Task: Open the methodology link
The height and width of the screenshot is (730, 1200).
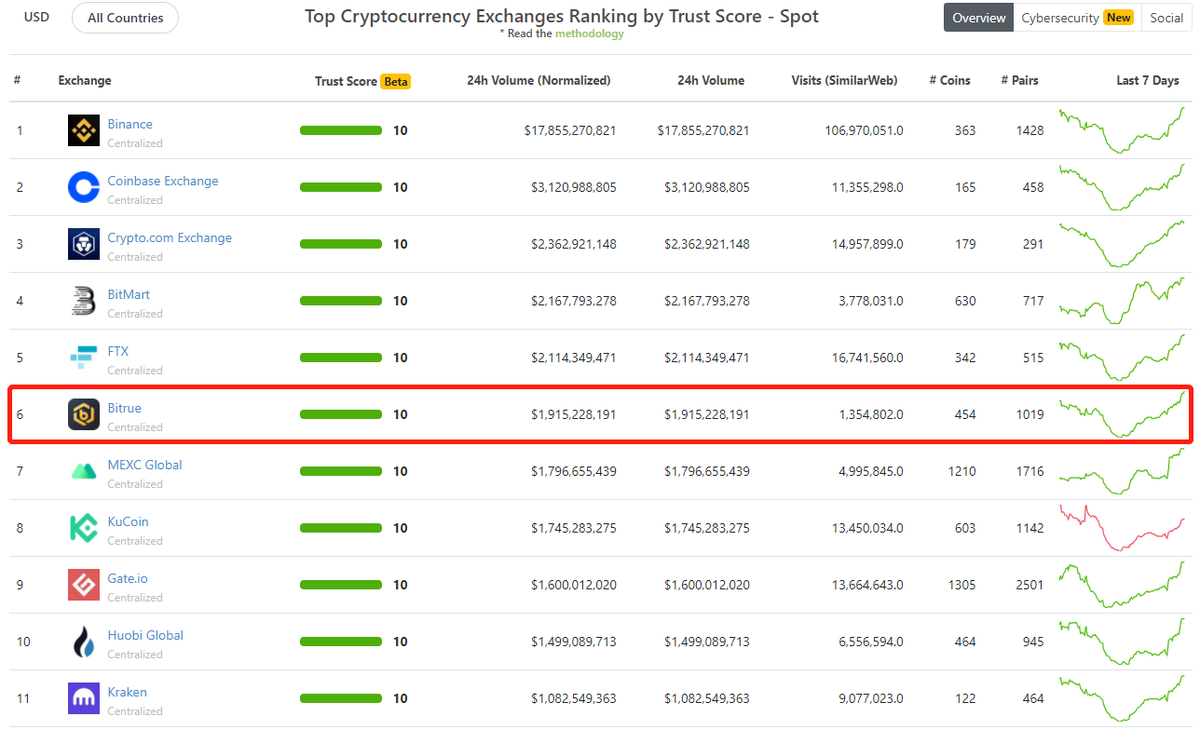Action: pos(590,33)
